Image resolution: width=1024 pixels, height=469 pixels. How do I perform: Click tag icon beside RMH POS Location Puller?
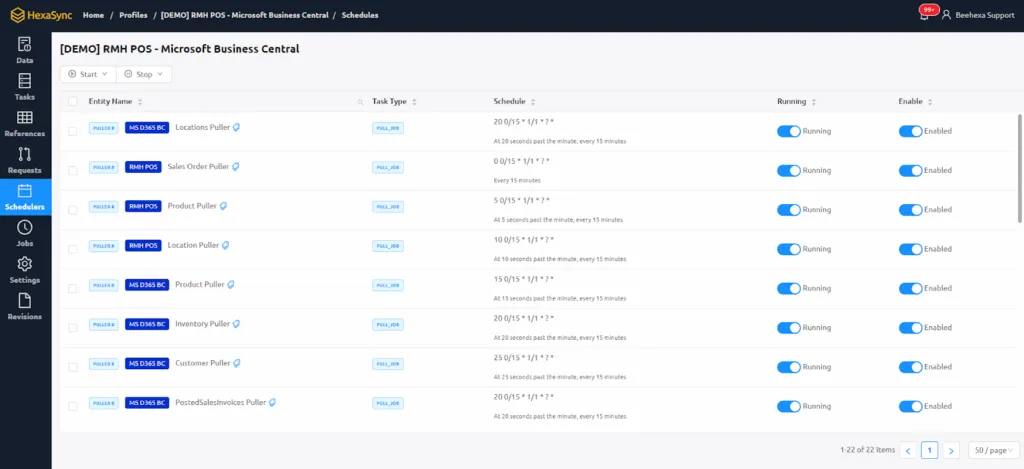[226, 245]
